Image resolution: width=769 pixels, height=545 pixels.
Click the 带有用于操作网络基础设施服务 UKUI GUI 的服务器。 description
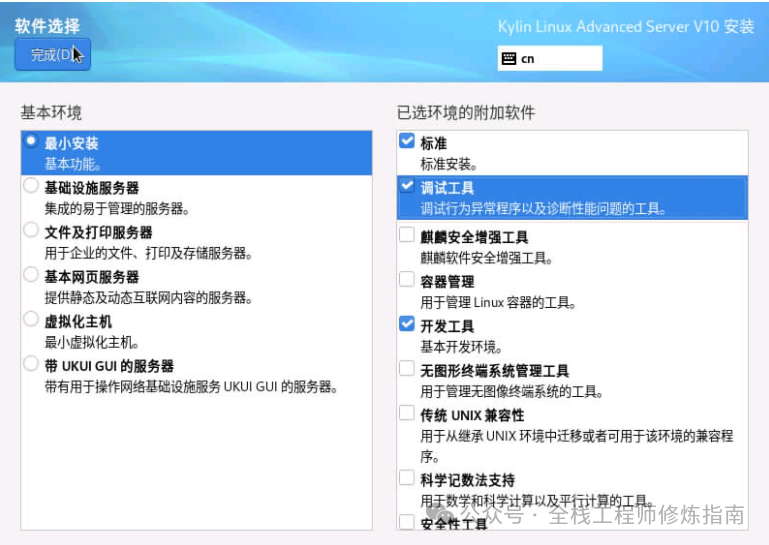click(x=191, y=387)
